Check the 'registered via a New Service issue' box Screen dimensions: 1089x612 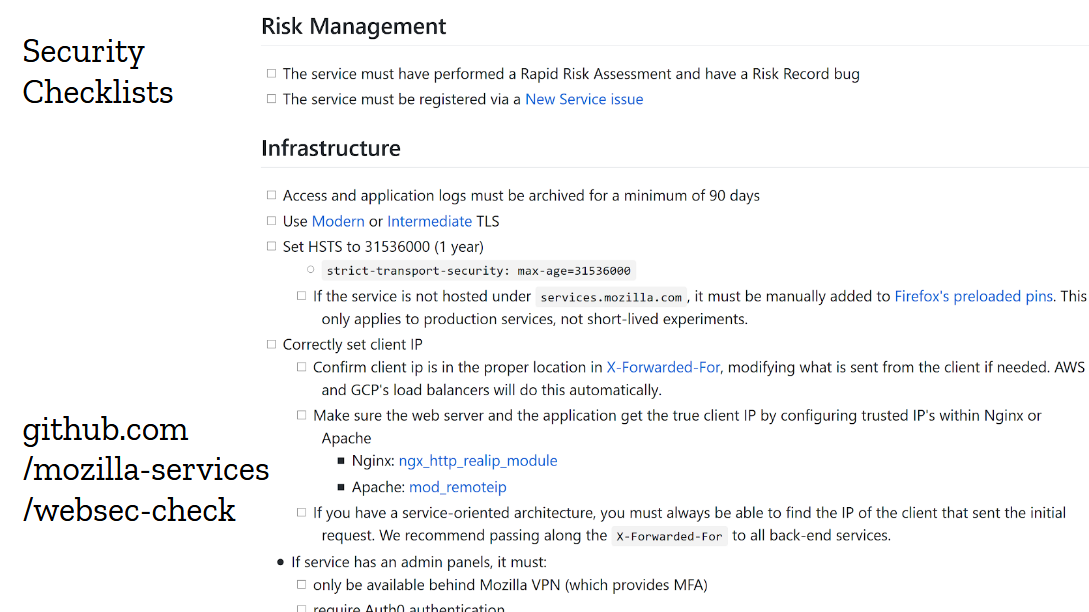pyautogui.click(x=272, y=99)
